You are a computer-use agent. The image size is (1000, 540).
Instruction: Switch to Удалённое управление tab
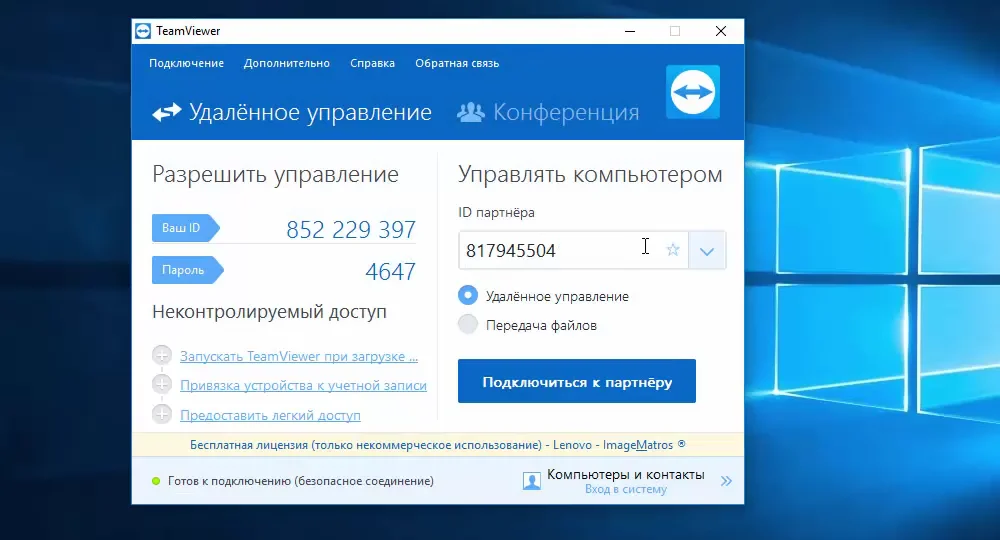291,112
